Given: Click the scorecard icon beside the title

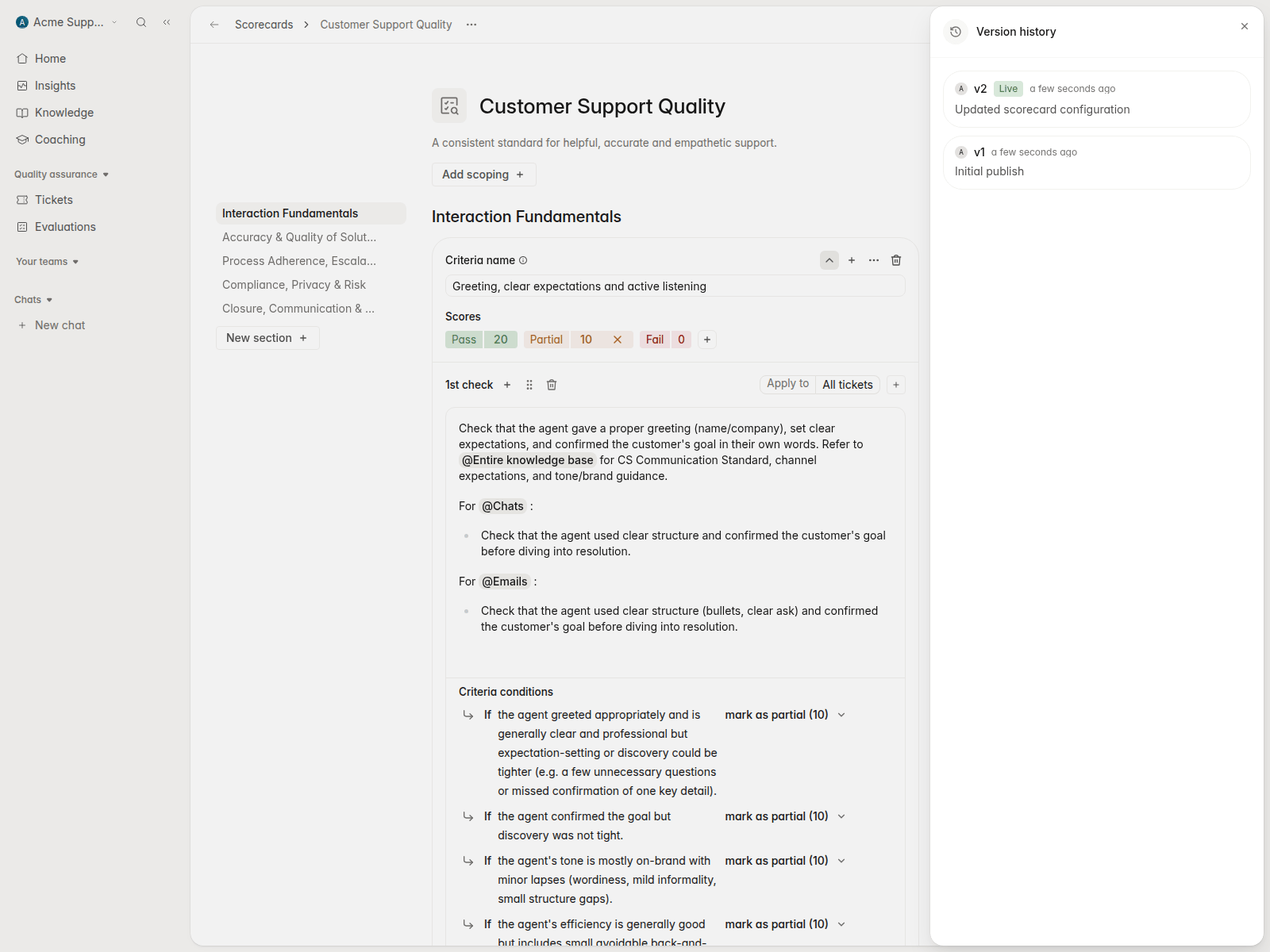Looking at the screenshot, I should coord(449,106).
